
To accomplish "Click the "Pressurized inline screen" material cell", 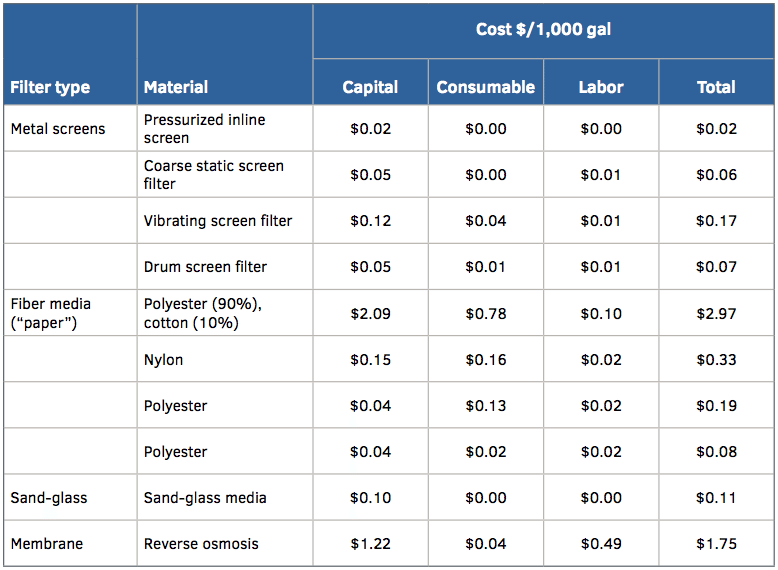I will pyautogui.click(x=205, y=129).
